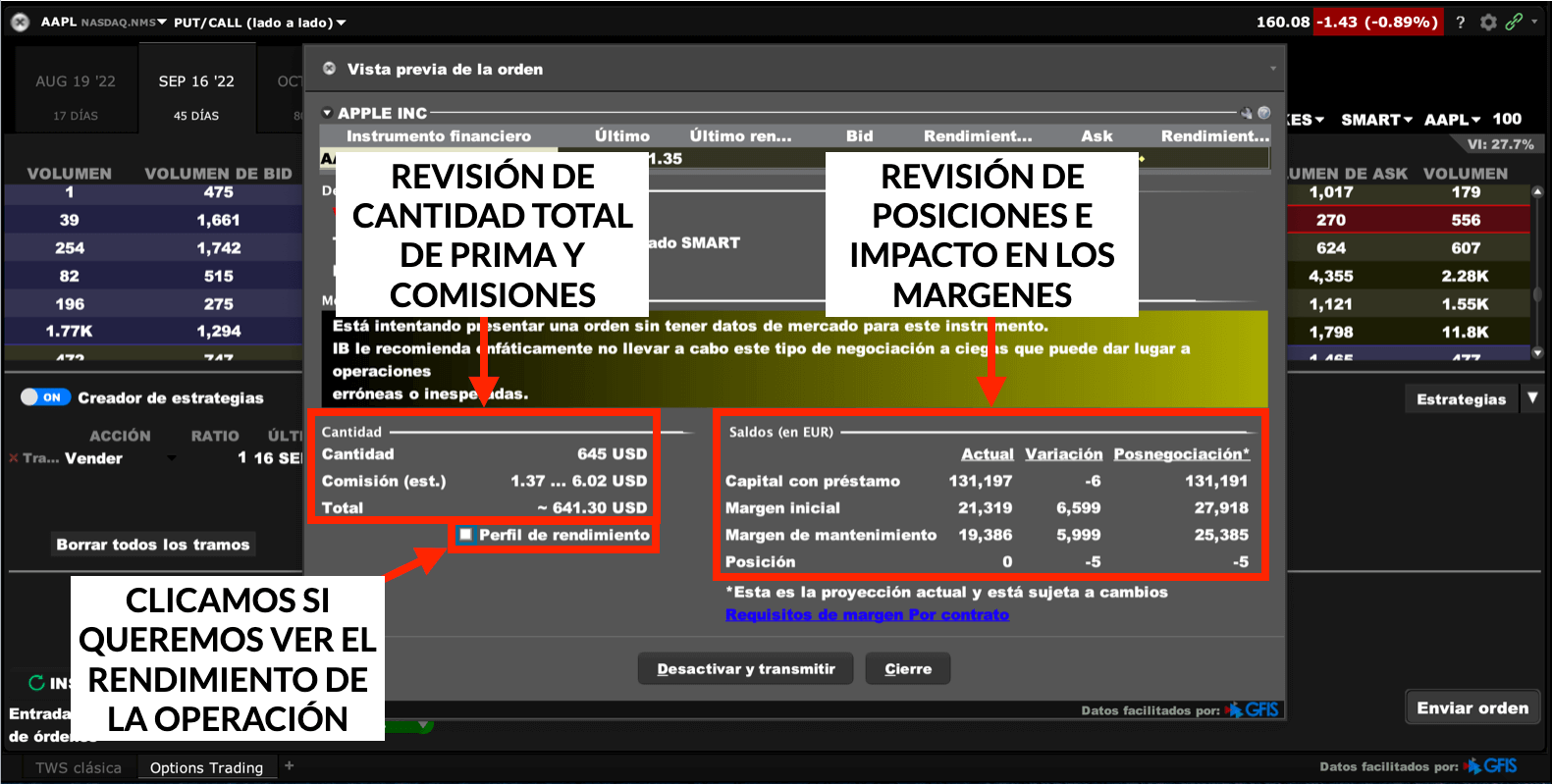The height and width of the screenshot is (784, 1552).
Task: Click the bid volume cell 1,742
Action: click(218, 248)
